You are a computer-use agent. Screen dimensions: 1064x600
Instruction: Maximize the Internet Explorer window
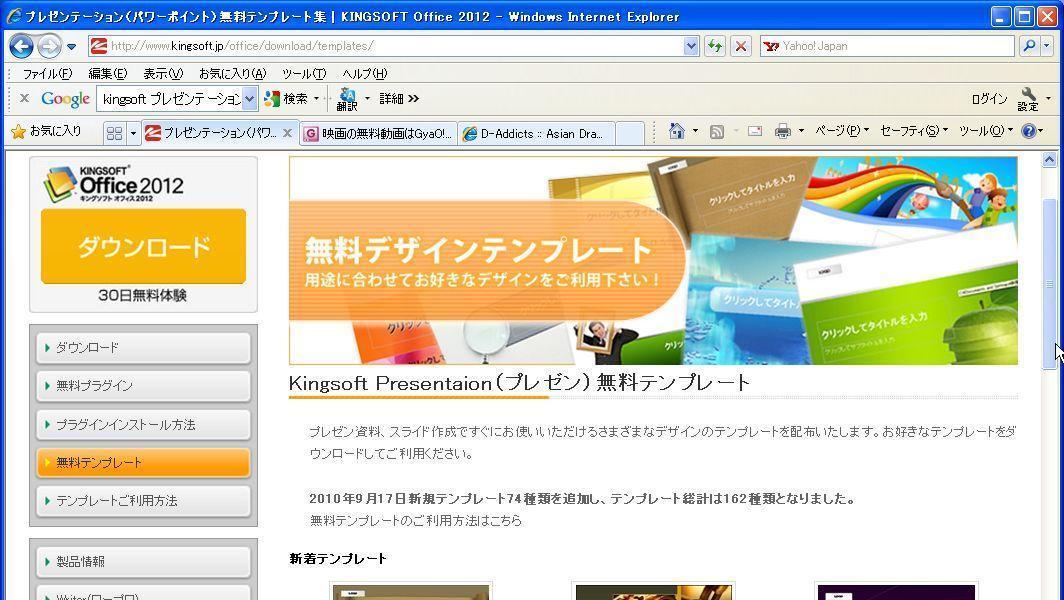pyautogui.click(x=1024, y=16)
